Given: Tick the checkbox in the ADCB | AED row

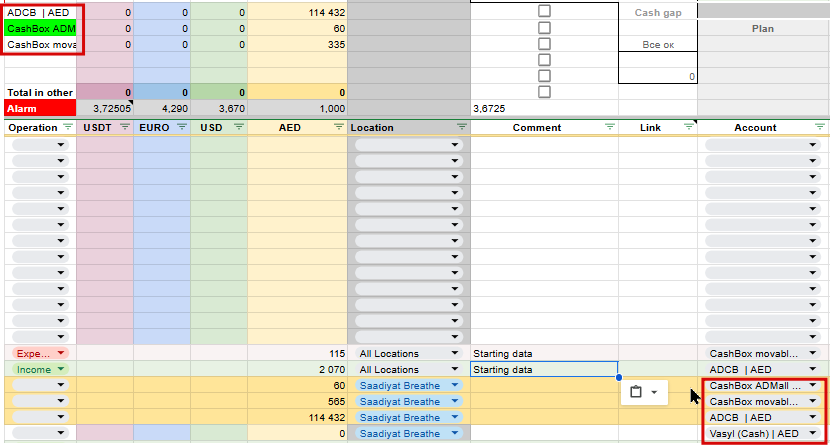Looking at the screenshot, I should click(544, 11).
